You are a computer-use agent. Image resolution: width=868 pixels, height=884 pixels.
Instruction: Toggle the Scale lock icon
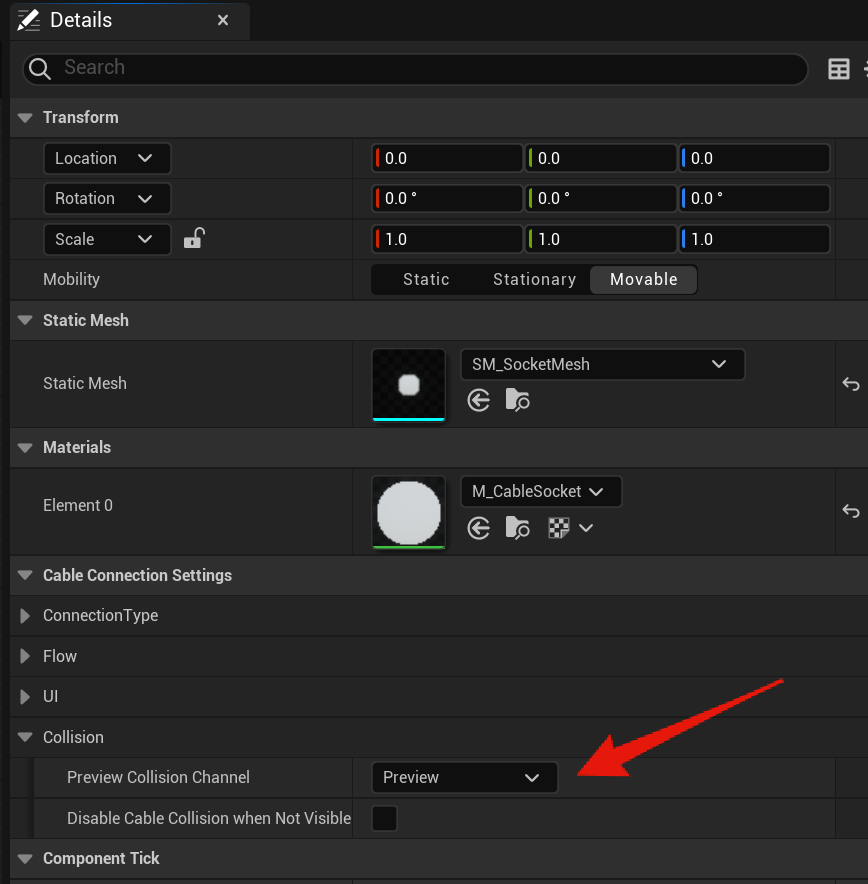click(194, 239)
